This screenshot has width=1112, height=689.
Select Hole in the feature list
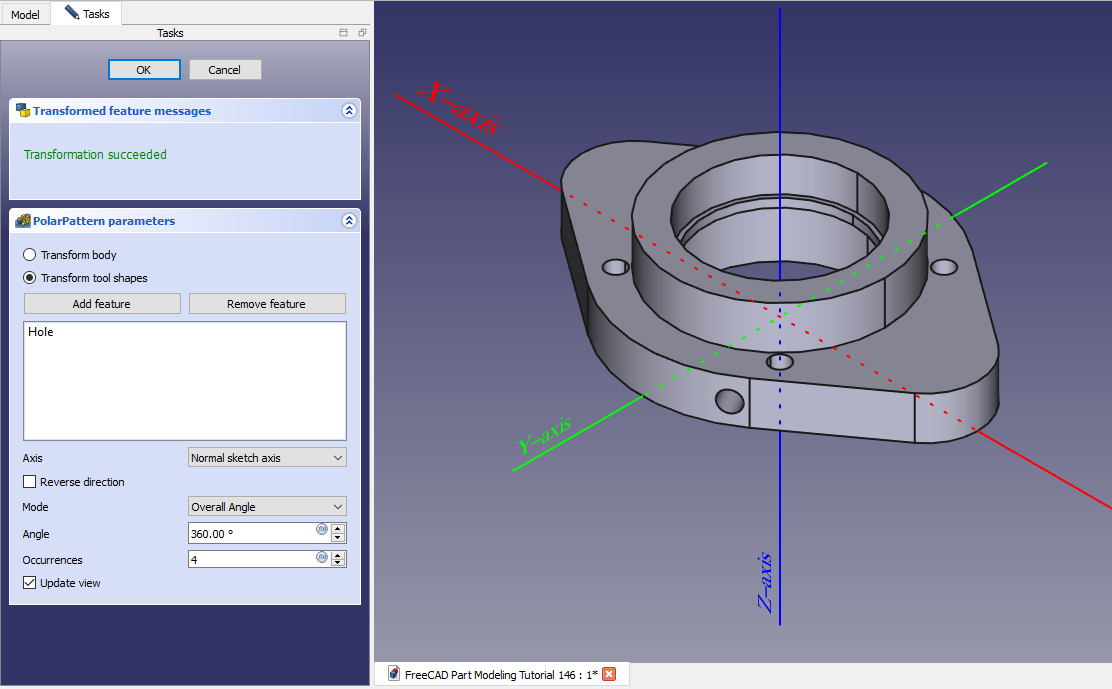click(x=41, y=332)
